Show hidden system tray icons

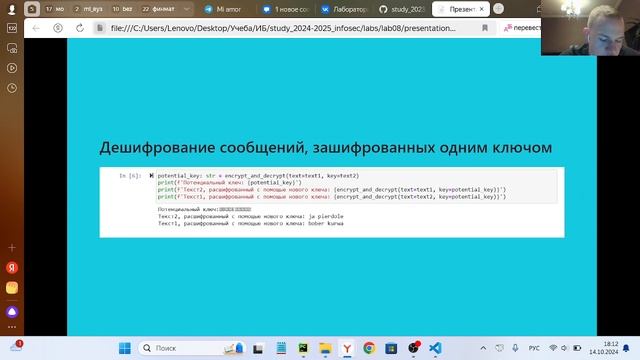point(483,348)
